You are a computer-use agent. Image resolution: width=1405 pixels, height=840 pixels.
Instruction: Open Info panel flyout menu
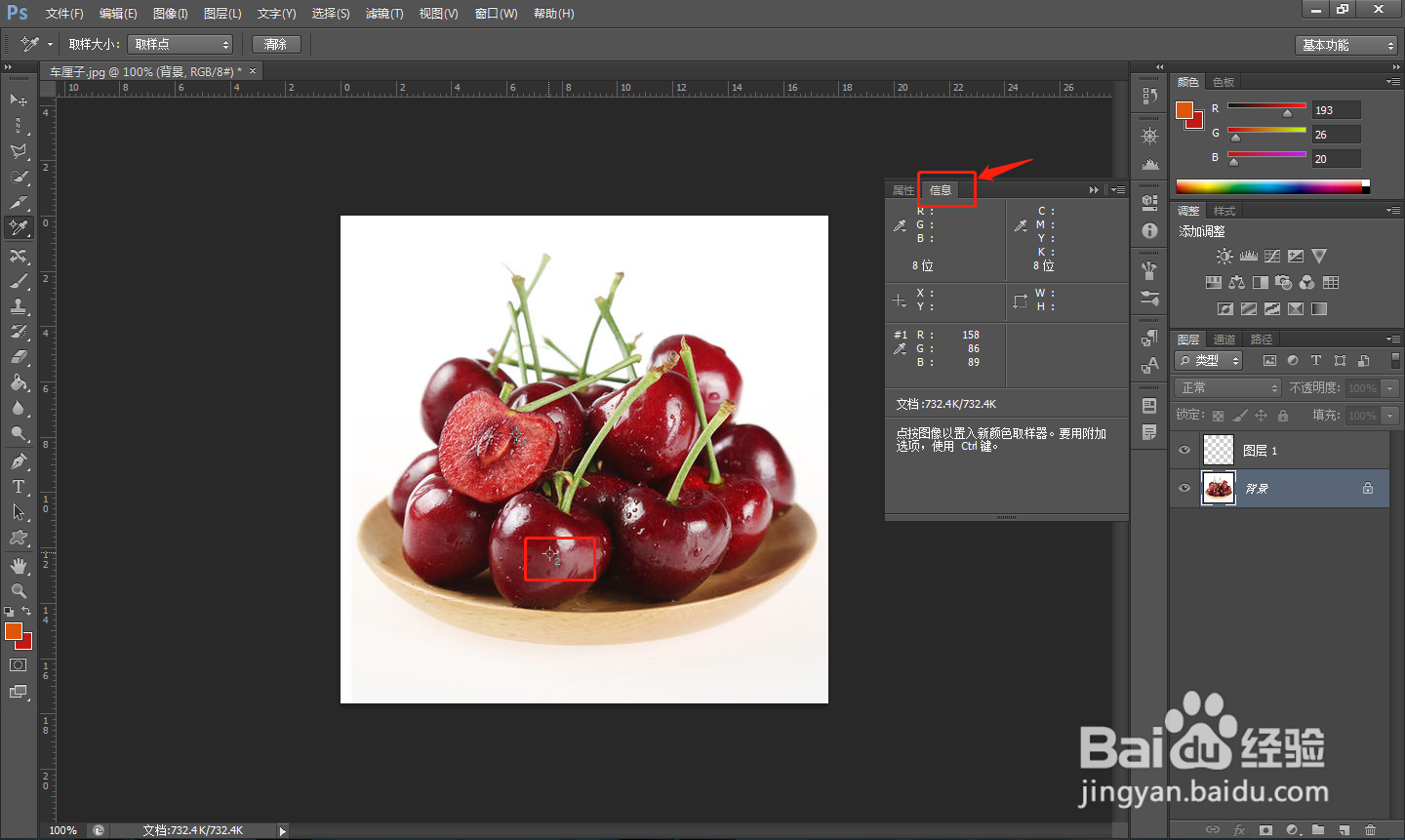[x=1118, y=190]
